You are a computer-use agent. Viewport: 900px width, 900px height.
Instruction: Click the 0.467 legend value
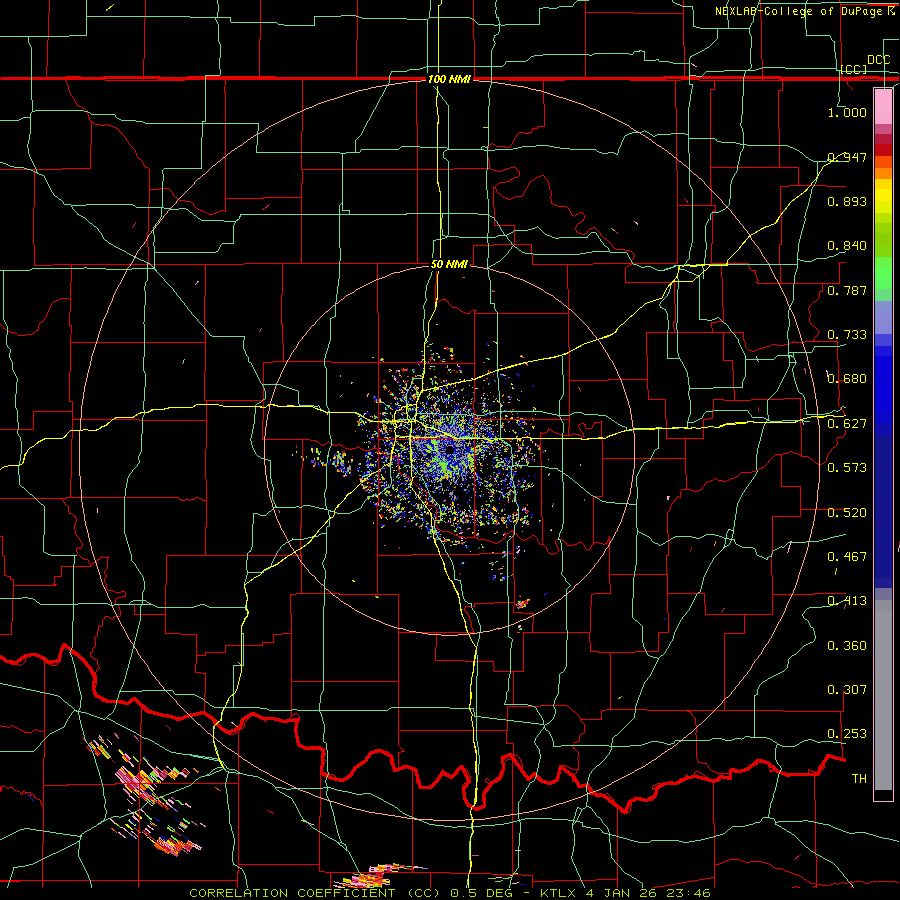coord(847,557)
